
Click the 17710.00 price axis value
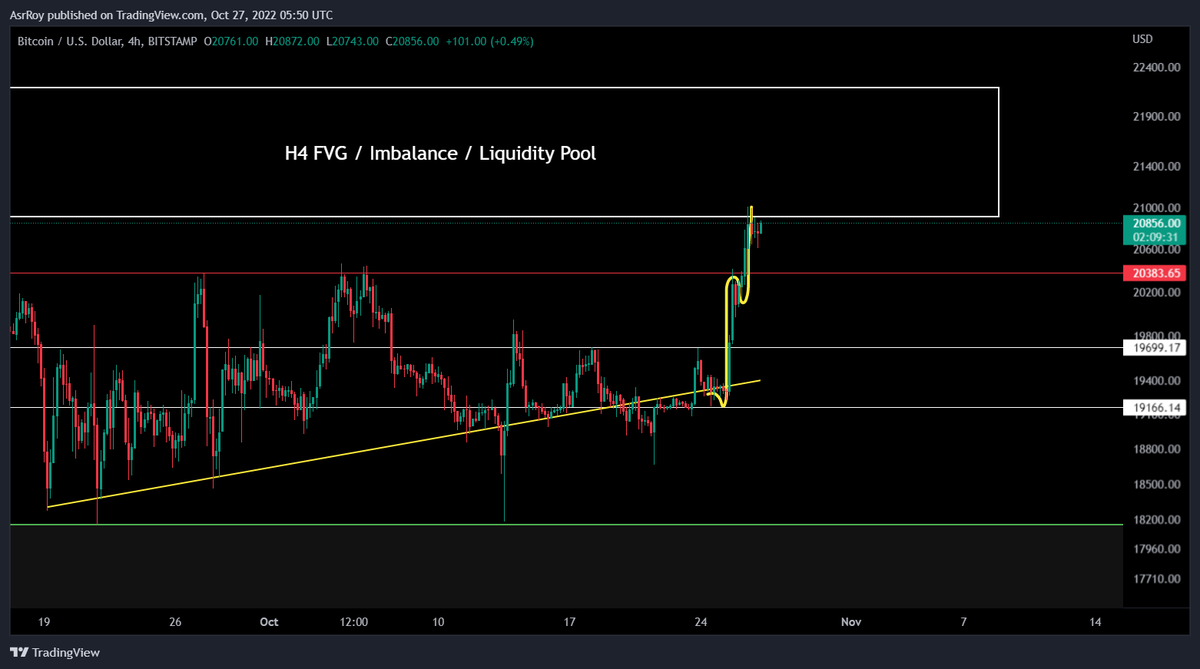[x=1156, y=578]
